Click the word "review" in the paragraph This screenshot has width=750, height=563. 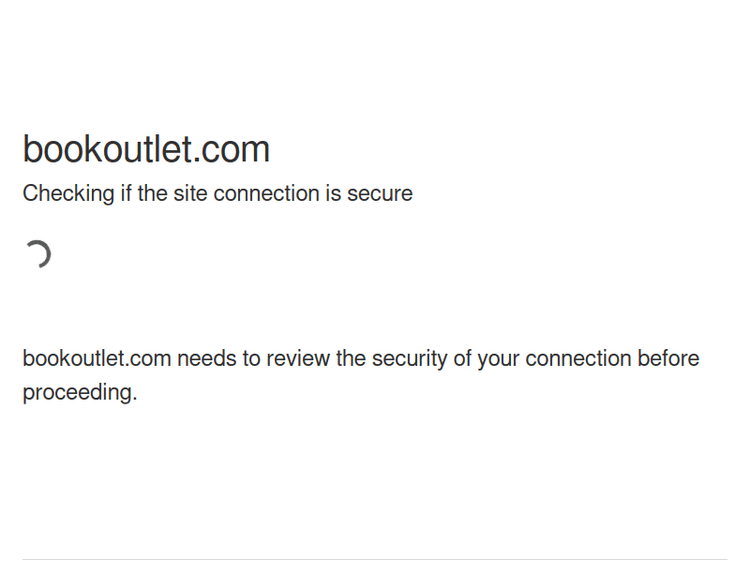(299, 359)
